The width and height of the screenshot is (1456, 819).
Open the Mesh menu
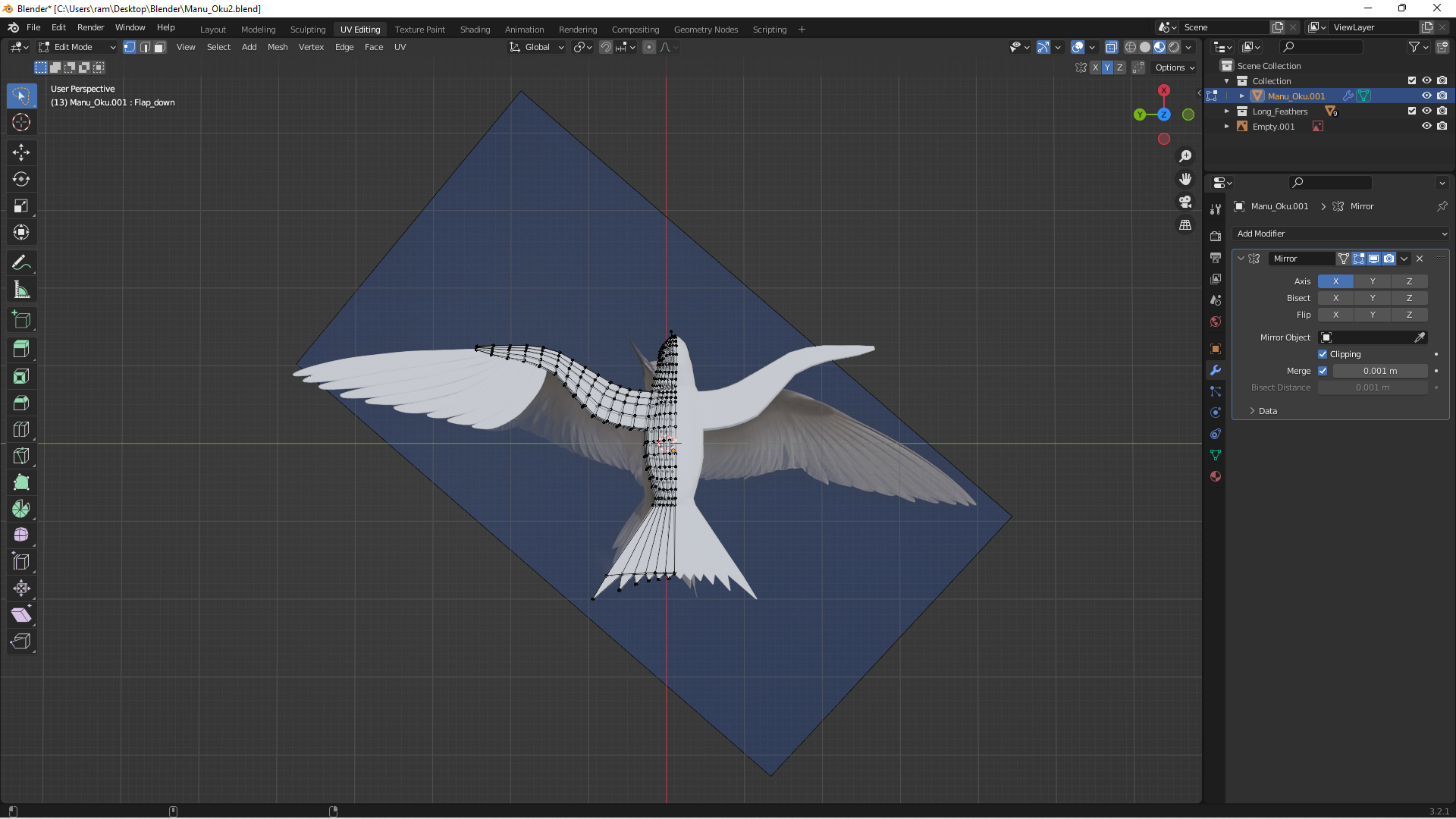coord(278,47)
